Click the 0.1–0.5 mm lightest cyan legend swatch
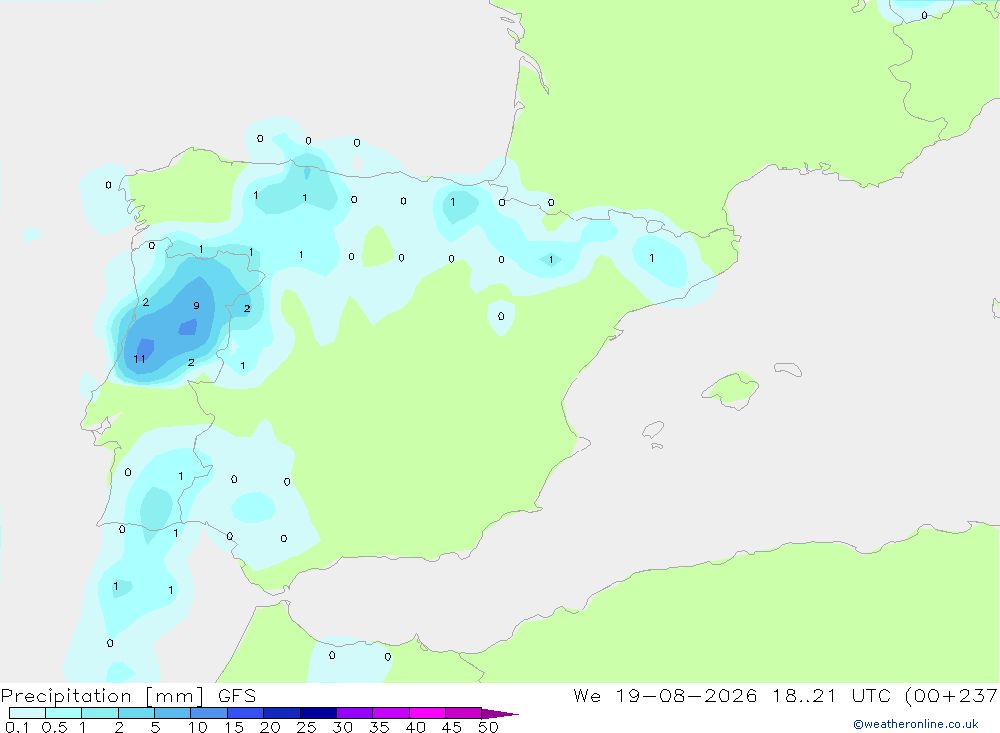This screenshot has height=733, width=1000. pyautogui.click(x=27, y=713)
